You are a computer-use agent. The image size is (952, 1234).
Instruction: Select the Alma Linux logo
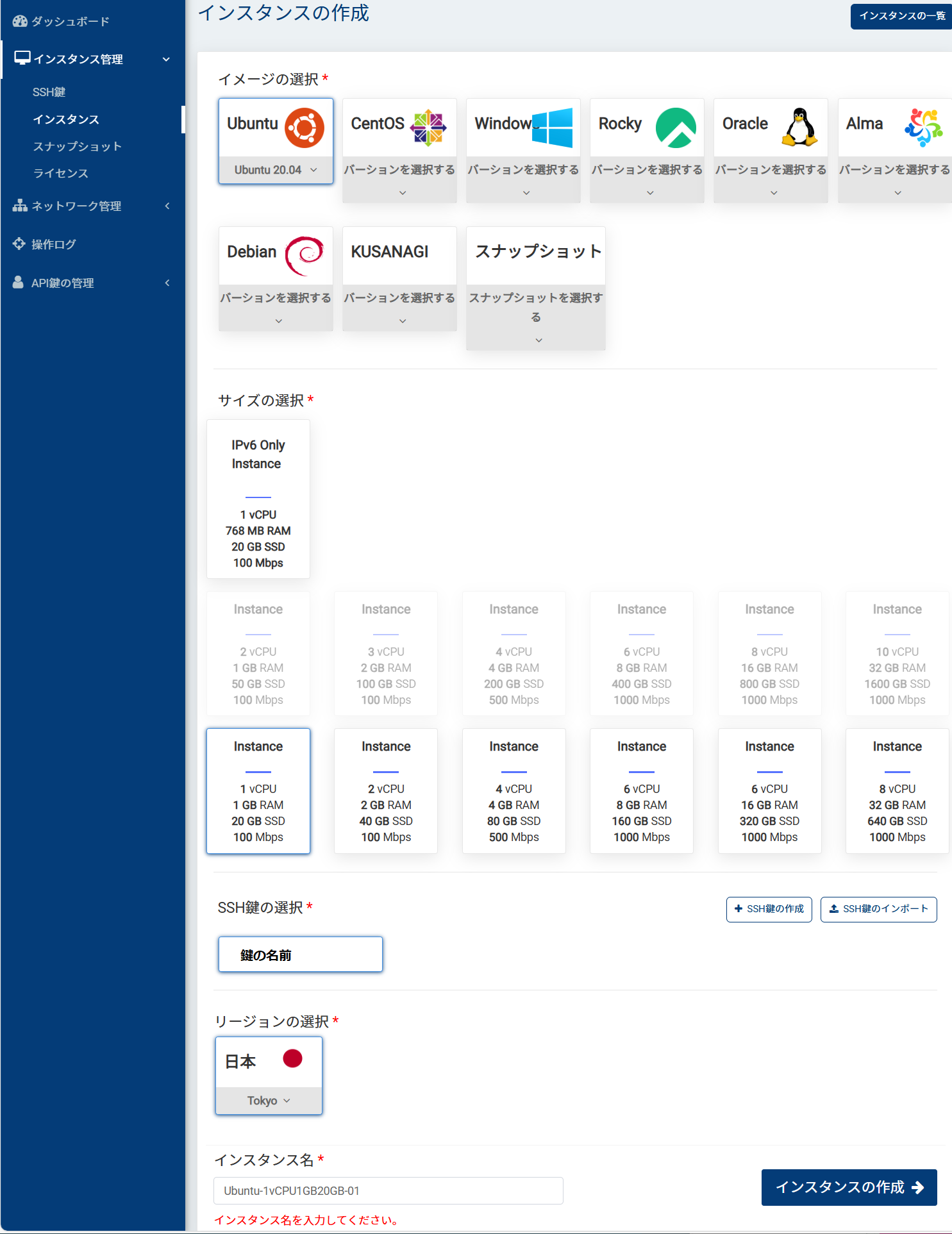[923, 128]
